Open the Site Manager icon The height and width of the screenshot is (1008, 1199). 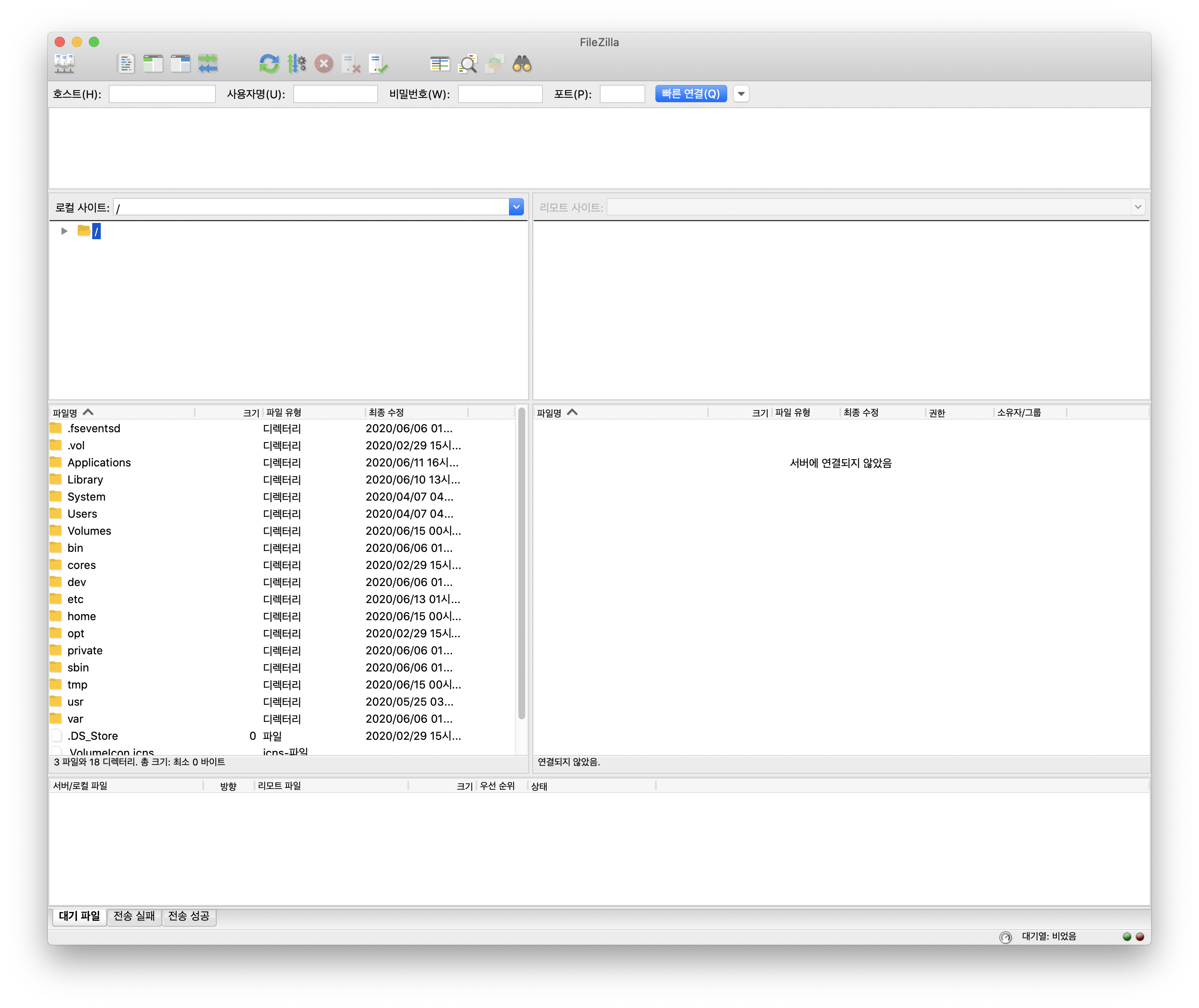click(x=64, y=64)
